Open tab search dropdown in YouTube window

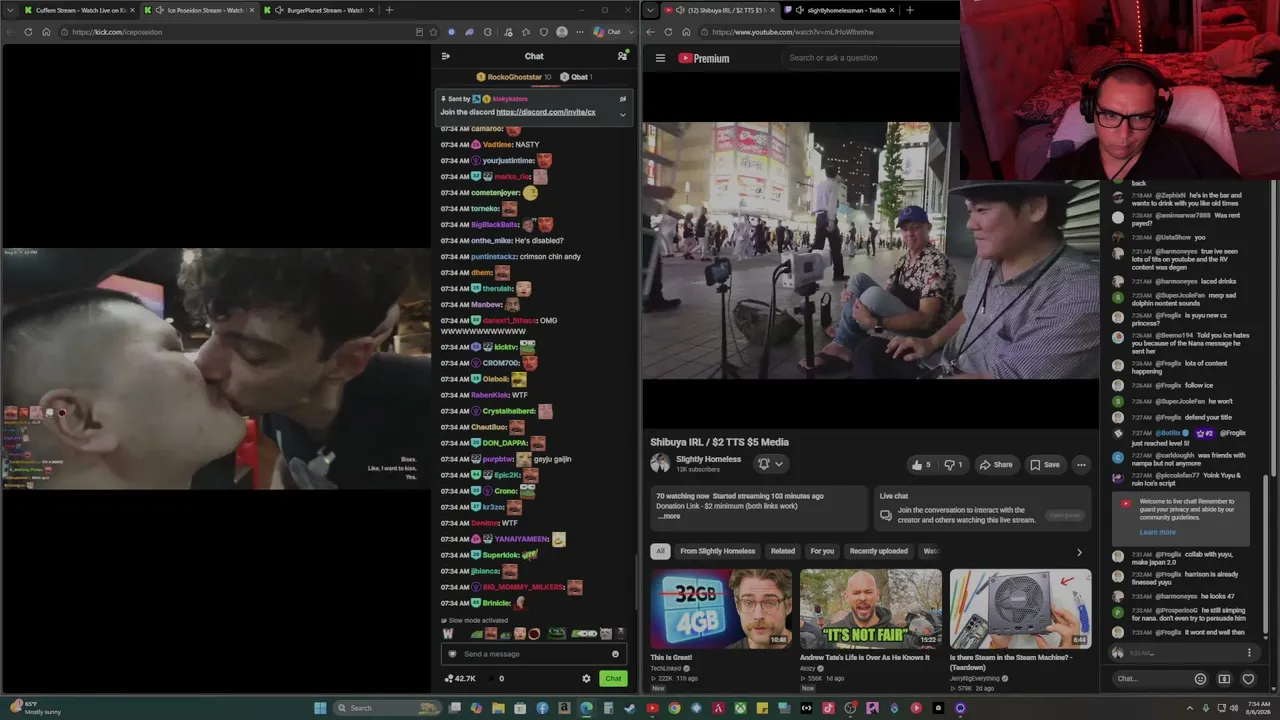(x=651, y=10)
